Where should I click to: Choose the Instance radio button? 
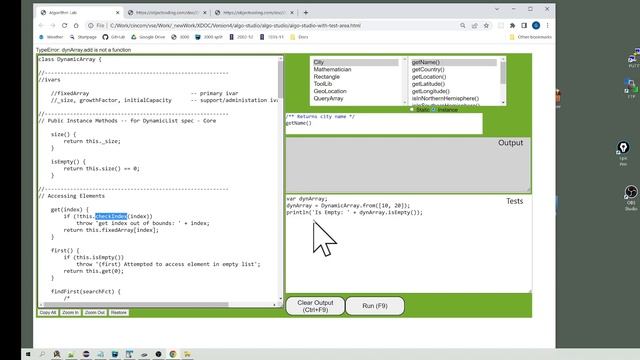pyautogui.click(x=434, y=109)
